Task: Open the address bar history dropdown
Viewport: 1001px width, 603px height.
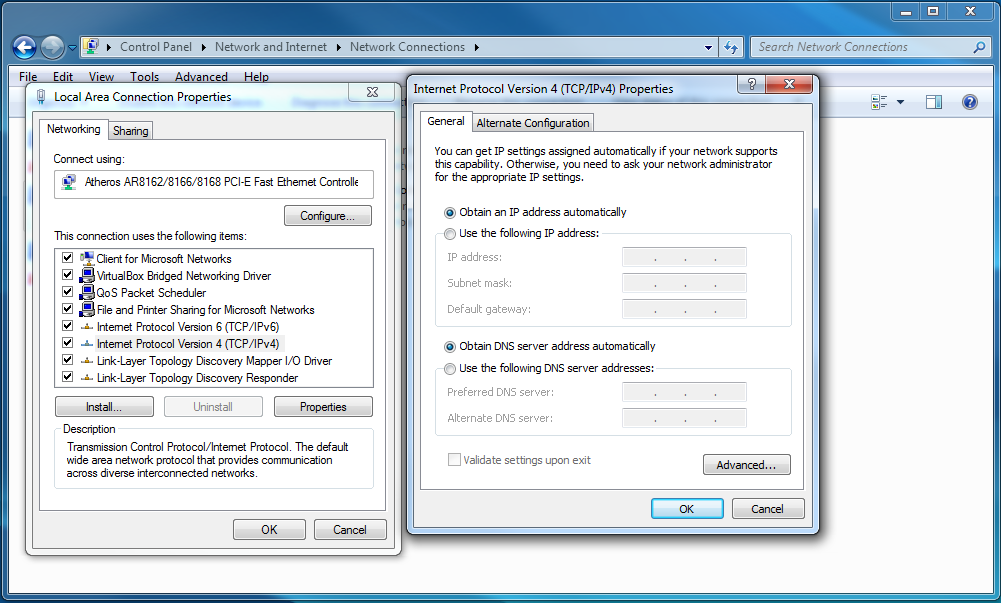Action: tap(708, 47)
